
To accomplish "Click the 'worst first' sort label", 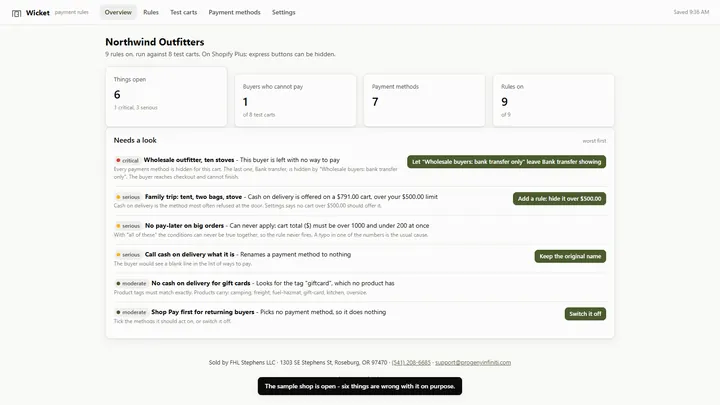I will (594, 141).
